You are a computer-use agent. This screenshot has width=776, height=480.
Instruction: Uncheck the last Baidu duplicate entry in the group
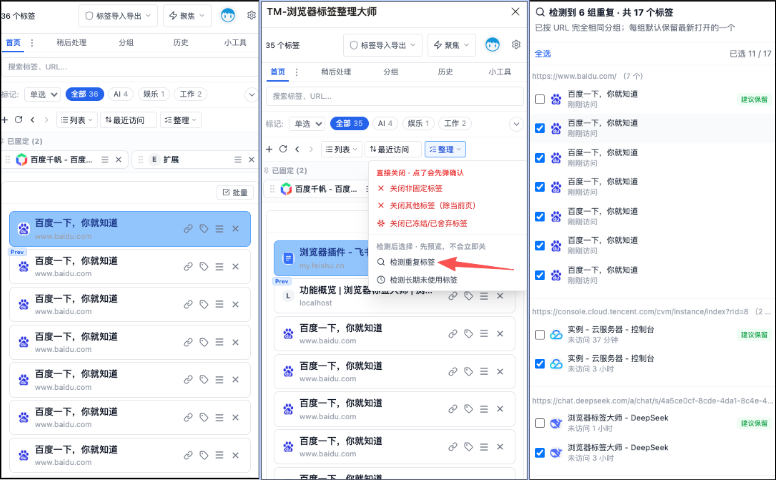pyautogui.click(x=540, y=275)
